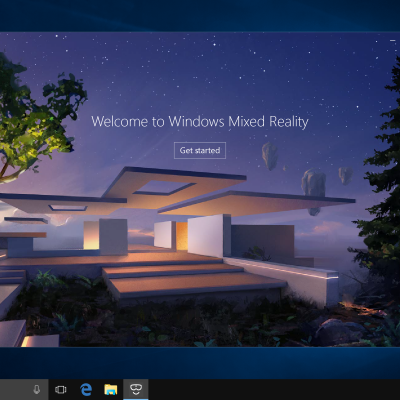
Task: Click the desktop area above the portal window
Action: 200,16
